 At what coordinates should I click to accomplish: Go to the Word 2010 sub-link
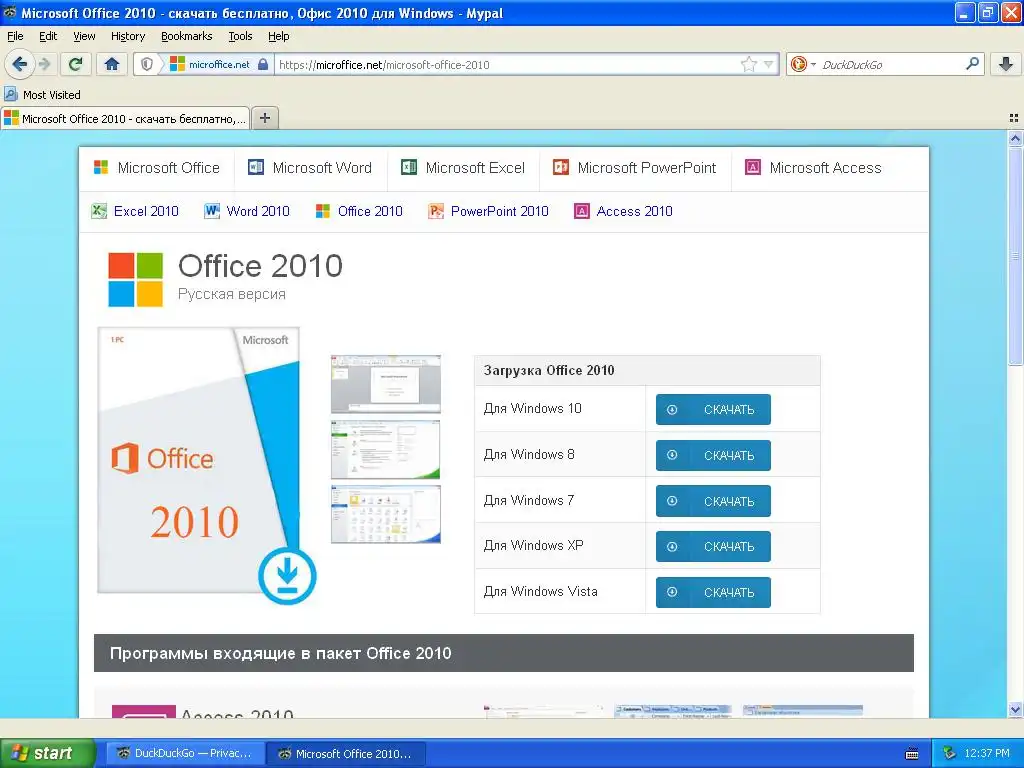(x=247, y=211)
